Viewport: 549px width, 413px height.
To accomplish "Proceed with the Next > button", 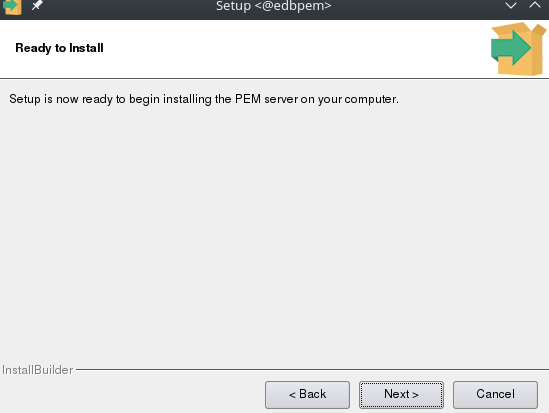I will point(401,395).
